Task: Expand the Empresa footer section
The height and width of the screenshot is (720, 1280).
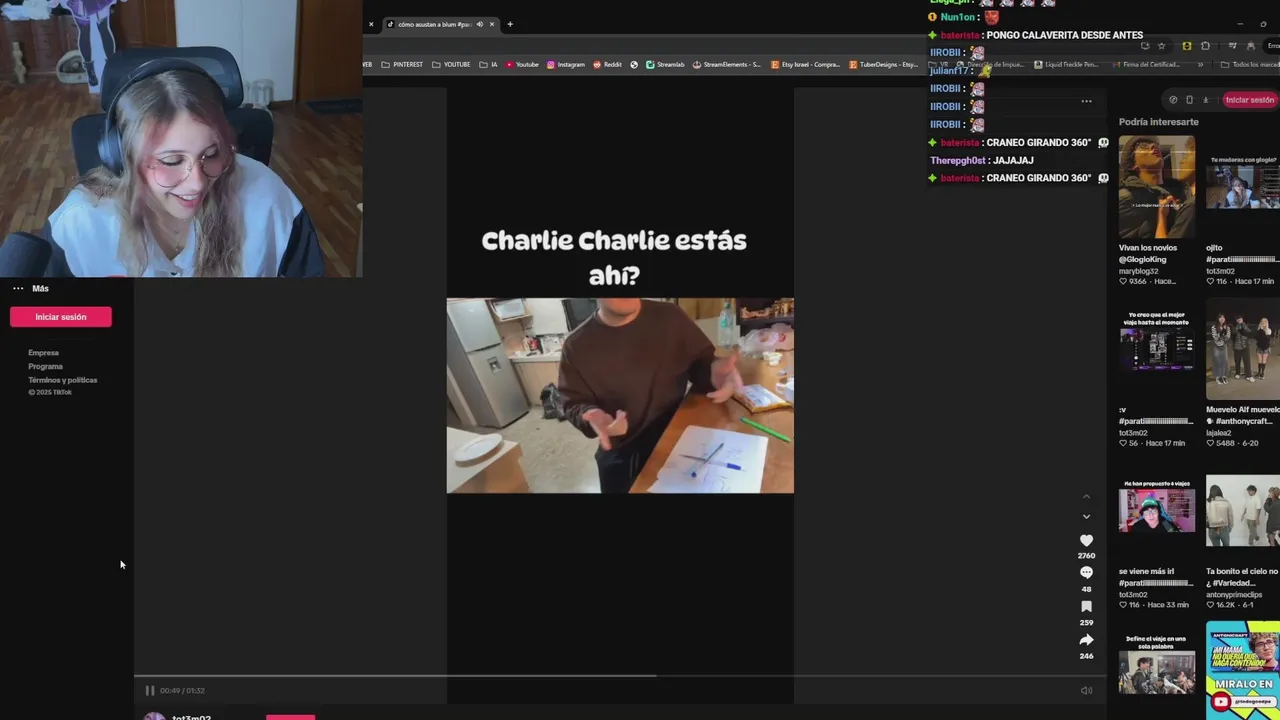Action: (43, 353)
